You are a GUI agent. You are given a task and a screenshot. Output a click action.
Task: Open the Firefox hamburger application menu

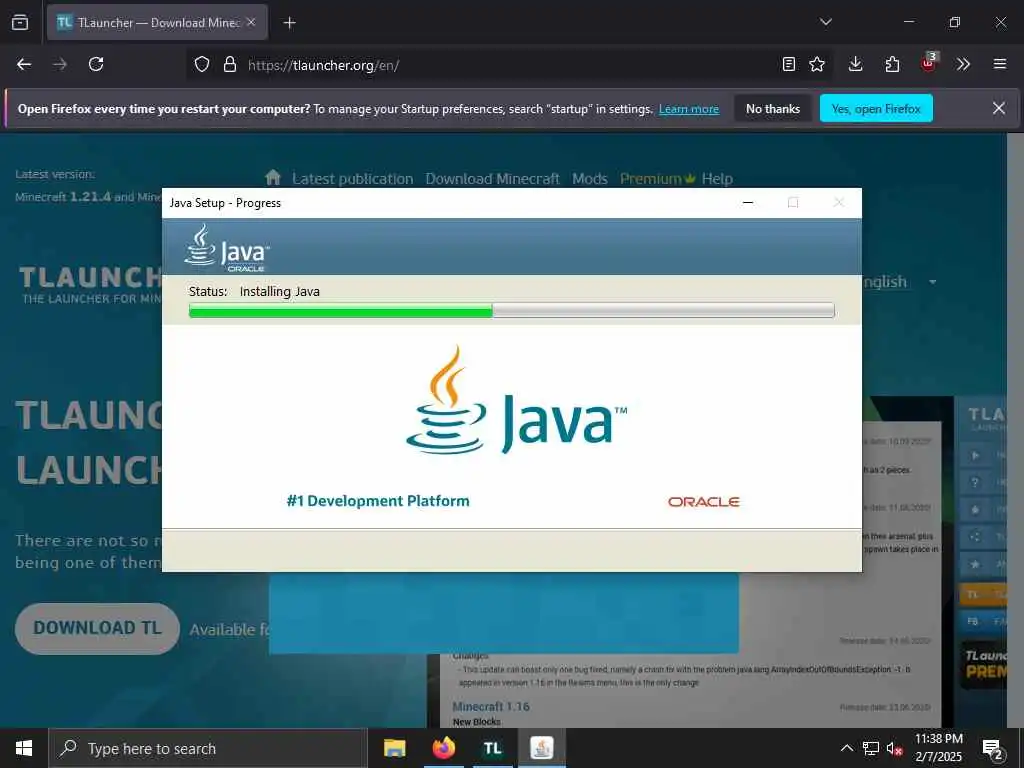[x=1000, y=64]
